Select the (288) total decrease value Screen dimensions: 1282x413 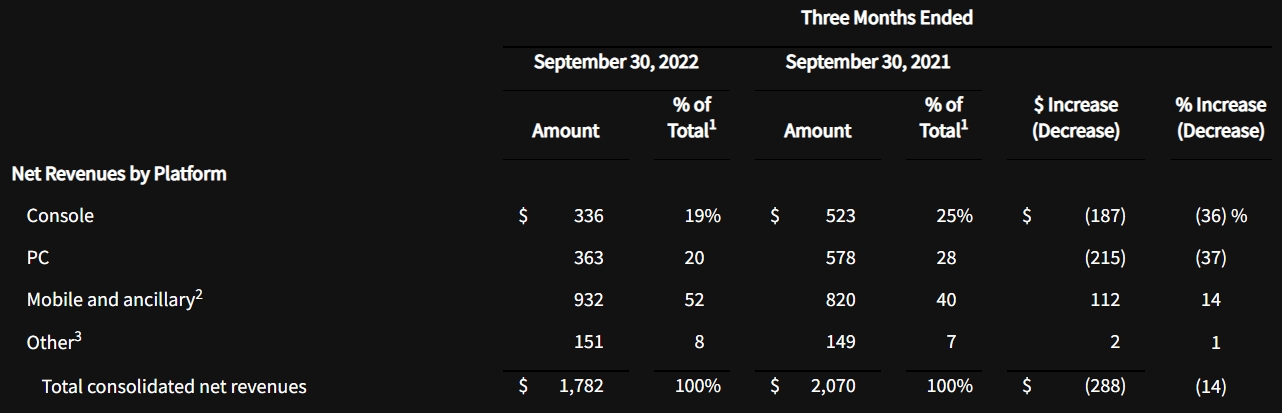(x=1105, y=386)
